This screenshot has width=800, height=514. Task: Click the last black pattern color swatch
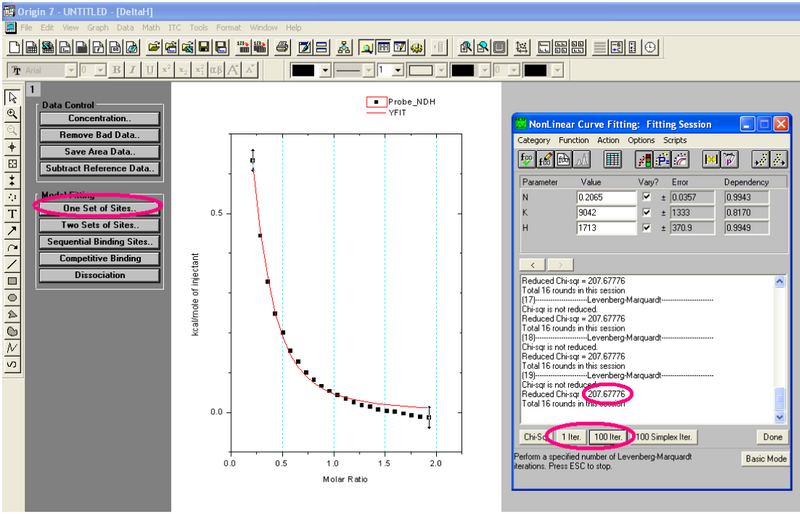point(536,70)
